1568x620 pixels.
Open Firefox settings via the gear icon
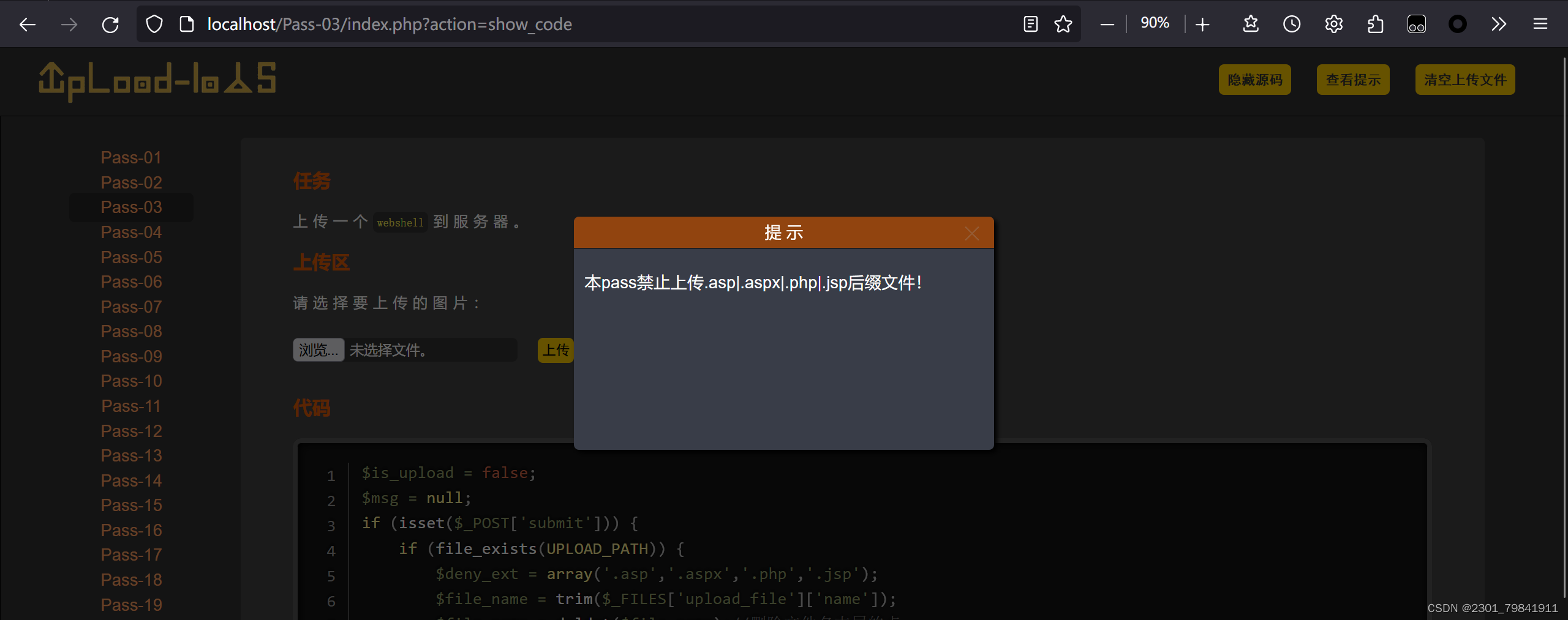tap(1333, 24)
